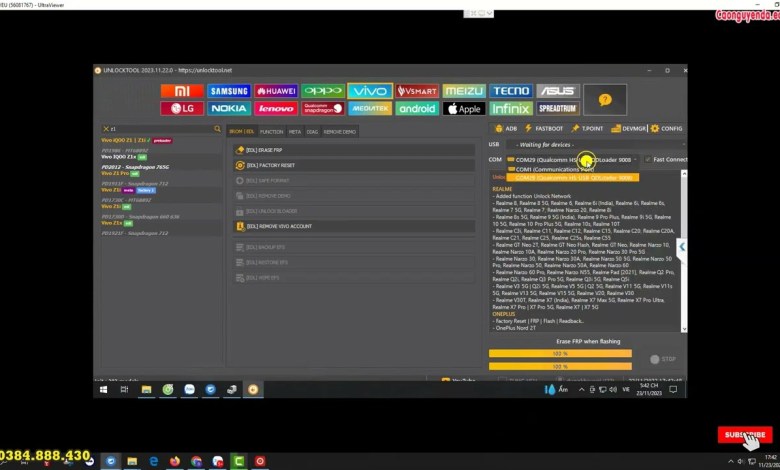Click the model search field
This screenshot has height=470, width=780.
[160, 129]
